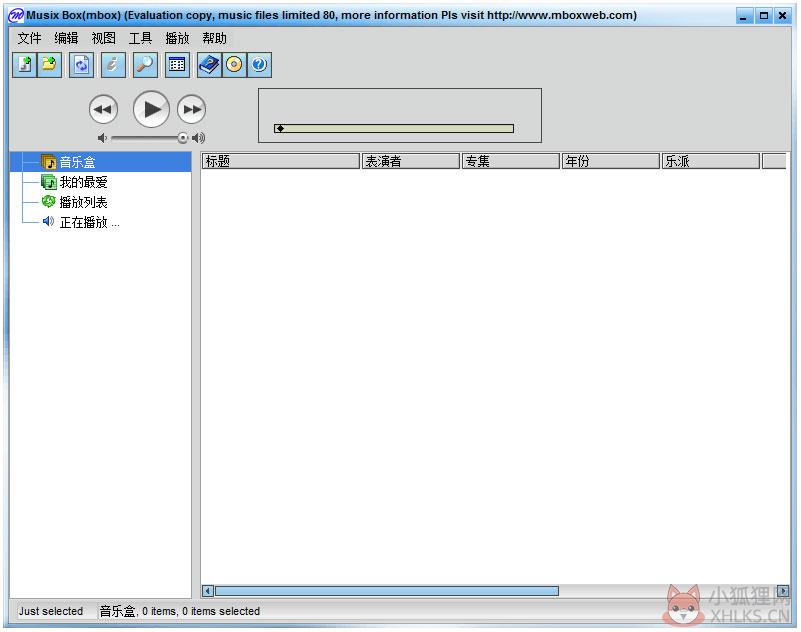
Task: Select 播放列表 in the sidebar
Action: click(x=83, y=202)
